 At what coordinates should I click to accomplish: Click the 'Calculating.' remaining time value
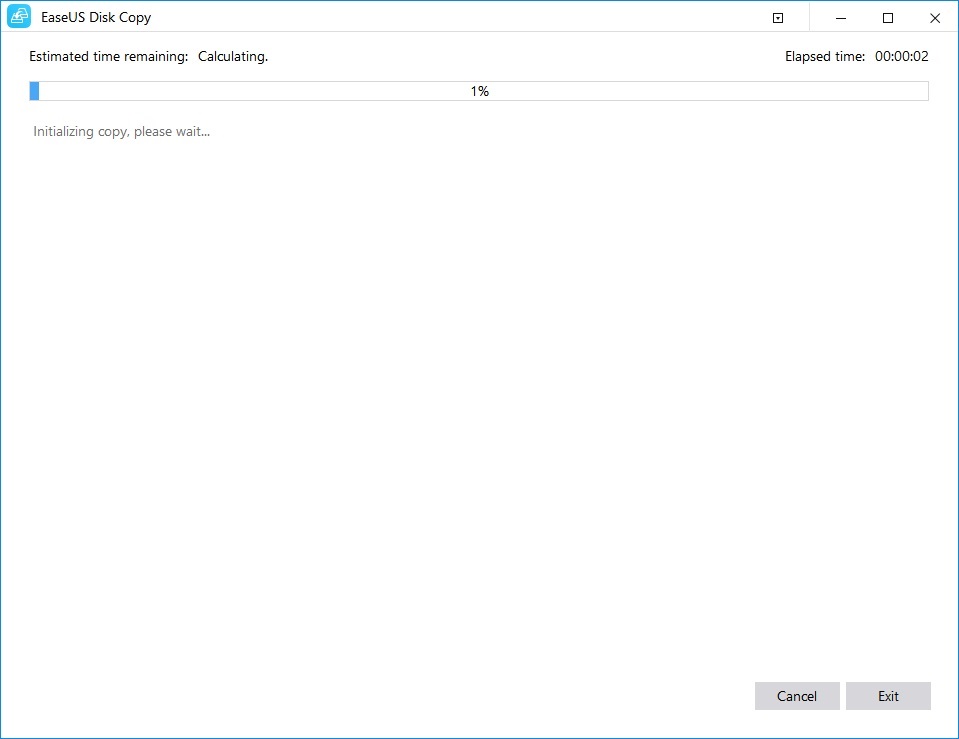233,56
